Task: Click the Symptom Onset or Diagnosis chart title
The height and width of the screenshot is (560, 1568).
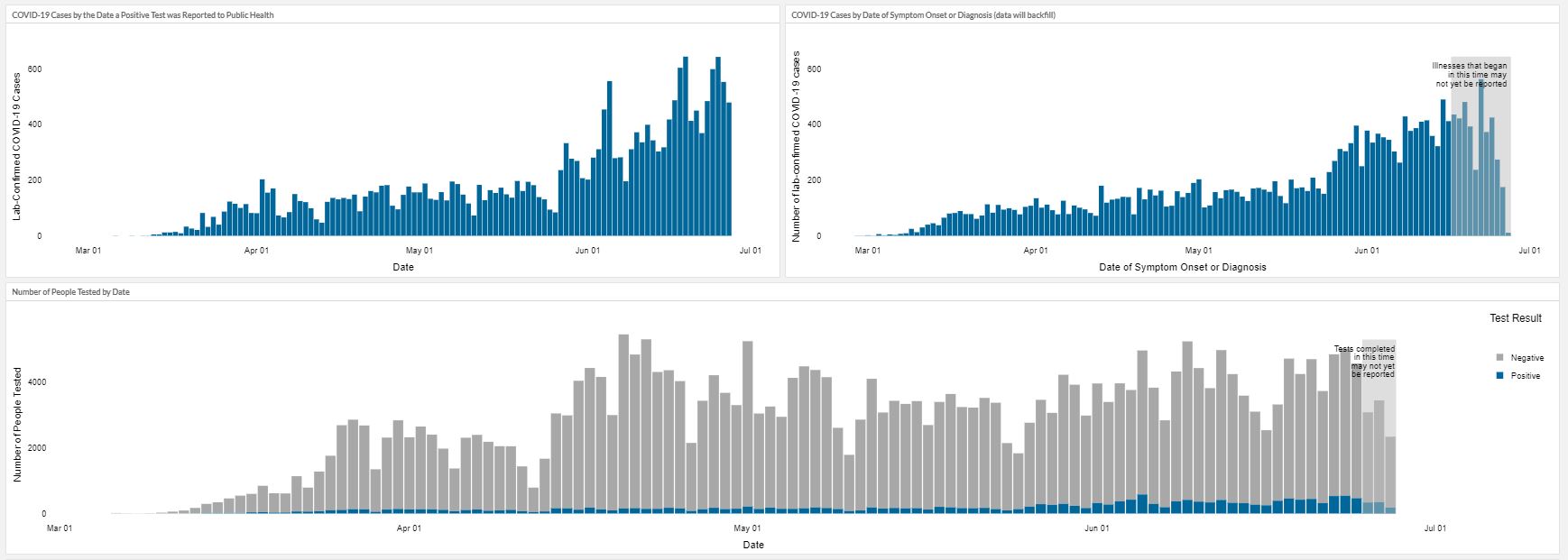Action: [923, 15]
